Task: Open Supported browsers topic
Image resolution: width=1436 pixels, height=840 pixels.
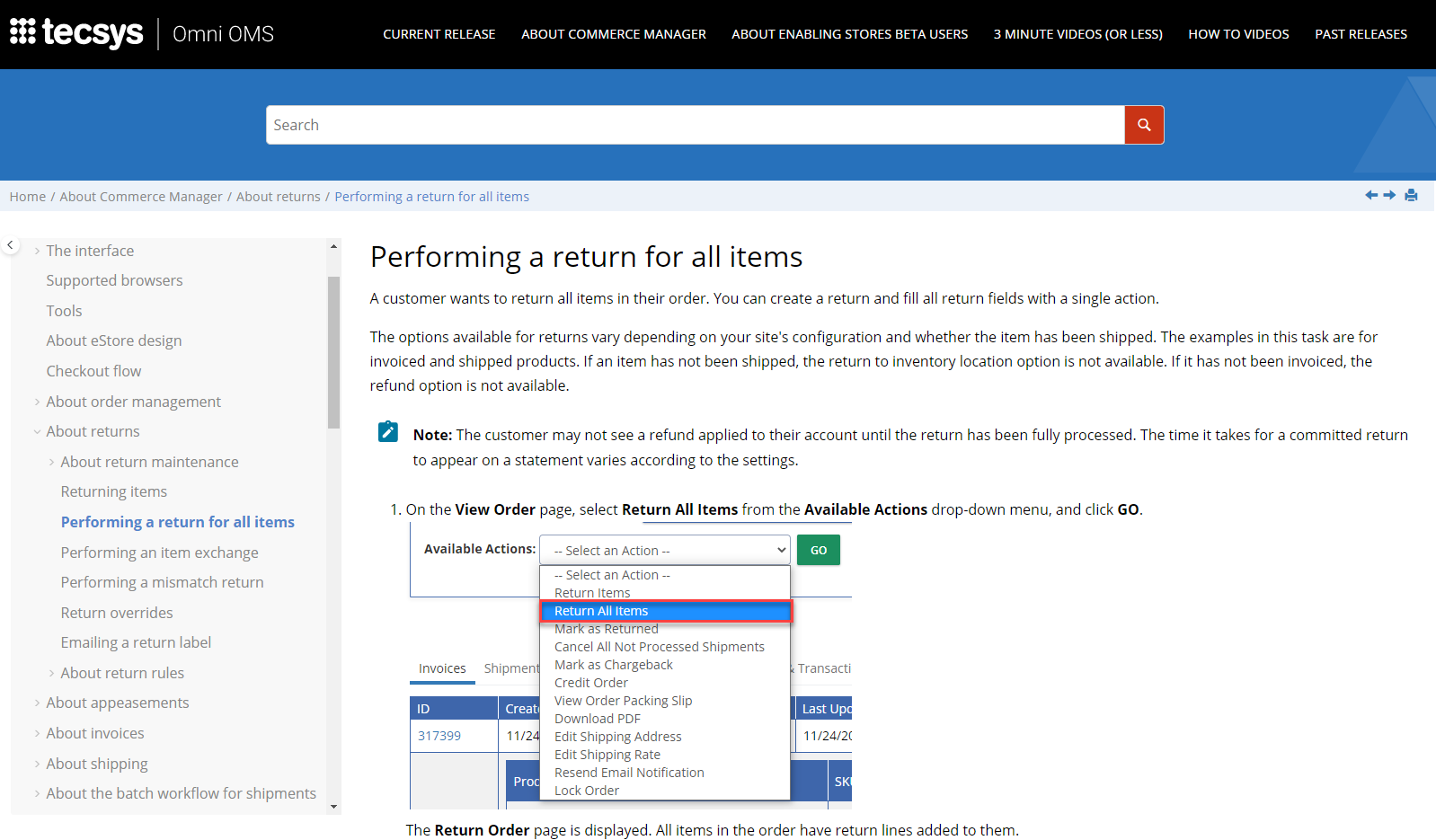Action: click(114, 280)
